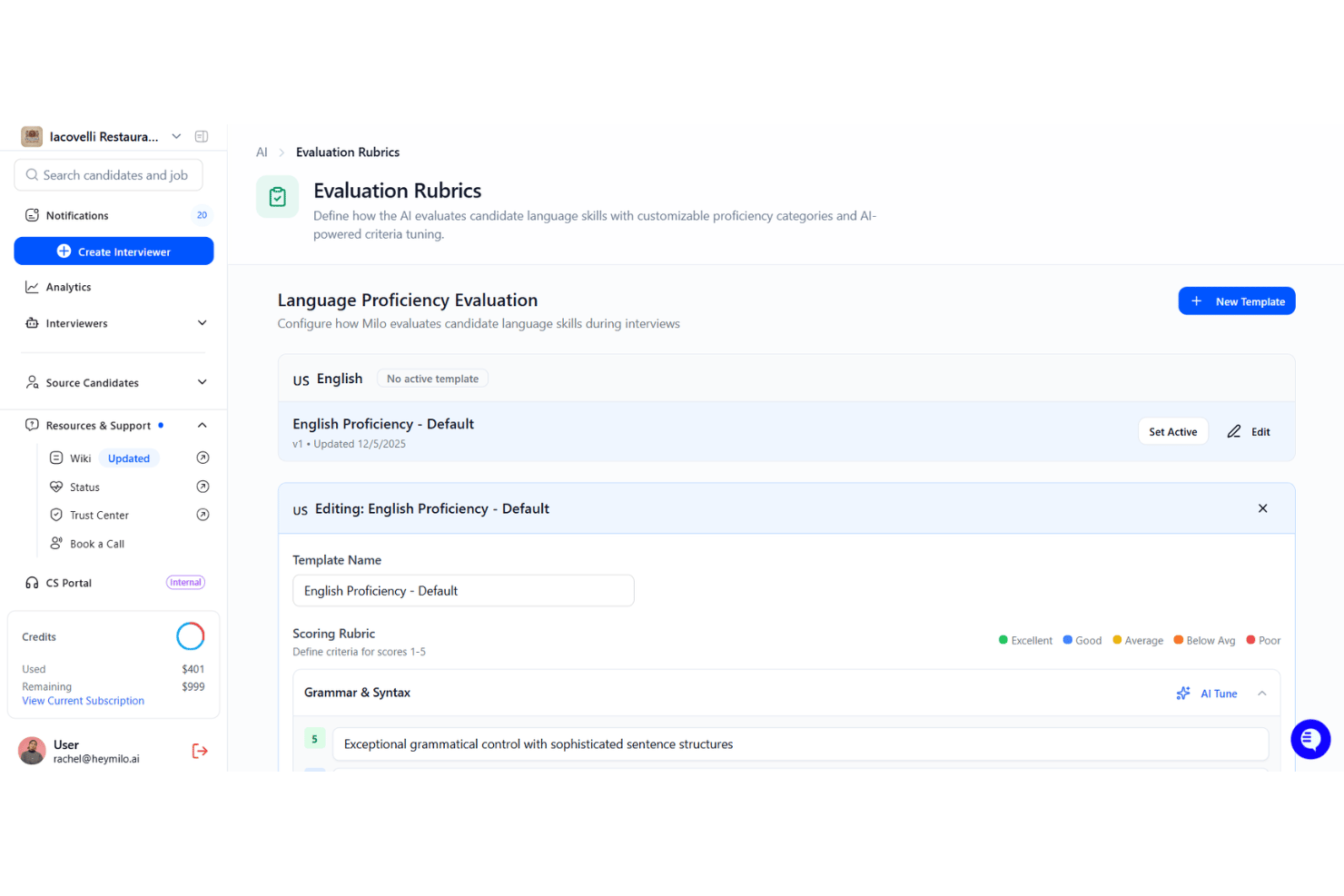This screenshot has height=896, width=1344.
Task: Click the logout icon beside User
Action: (x=200, y=751)
